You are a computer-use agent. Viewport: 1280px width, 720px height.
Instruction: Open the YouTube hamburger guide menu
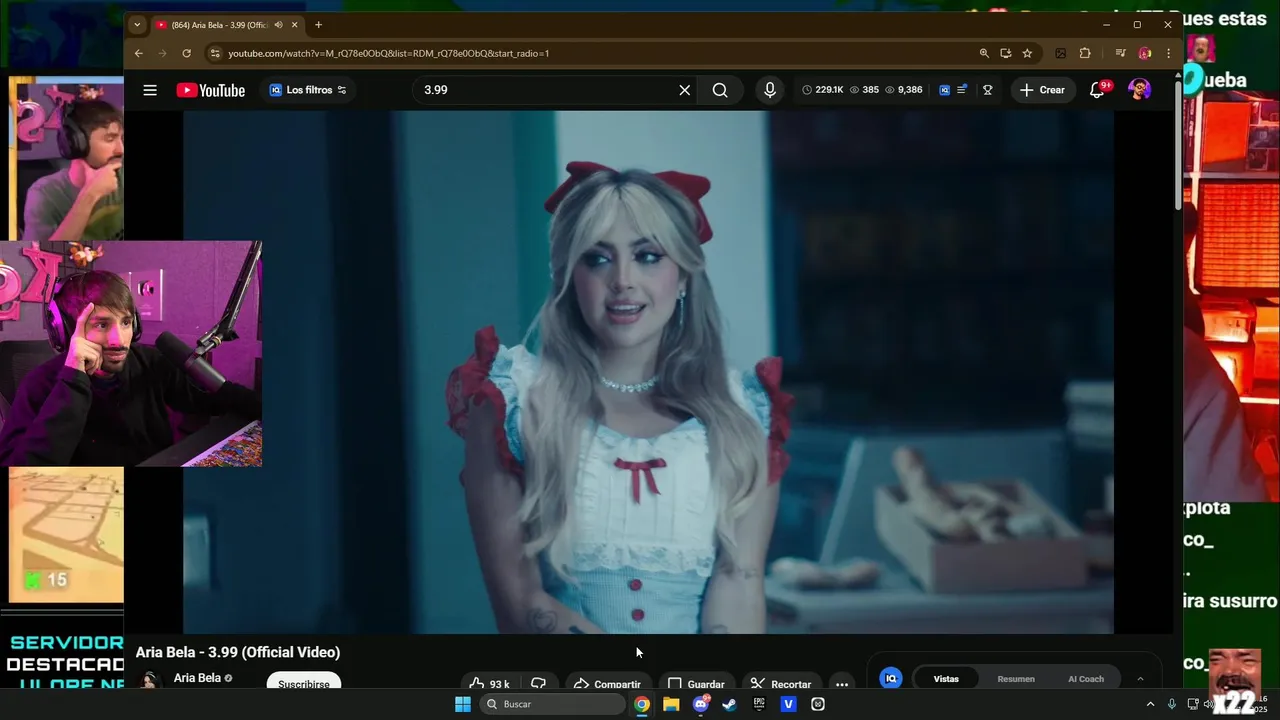[150, 90]
